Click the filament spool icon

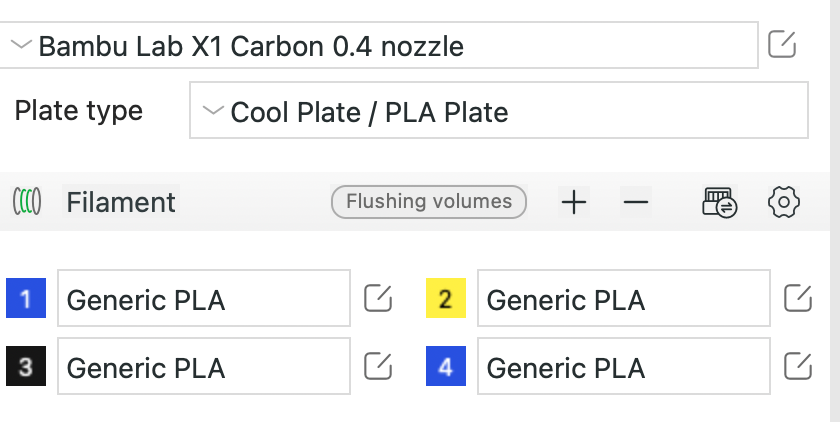(27, 203)
